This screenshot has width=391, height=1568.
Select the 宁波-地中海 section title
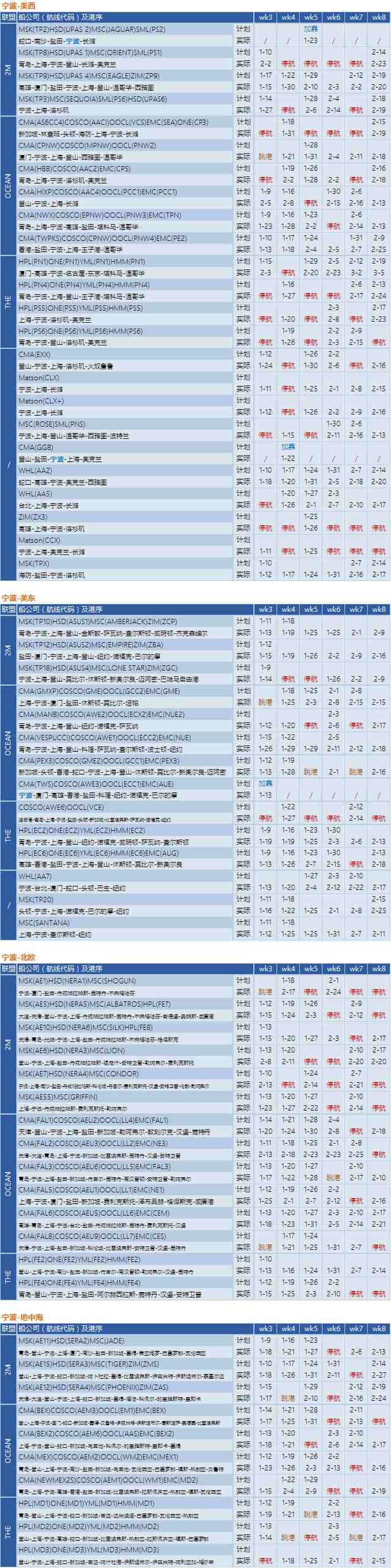tap(22, 1317)
